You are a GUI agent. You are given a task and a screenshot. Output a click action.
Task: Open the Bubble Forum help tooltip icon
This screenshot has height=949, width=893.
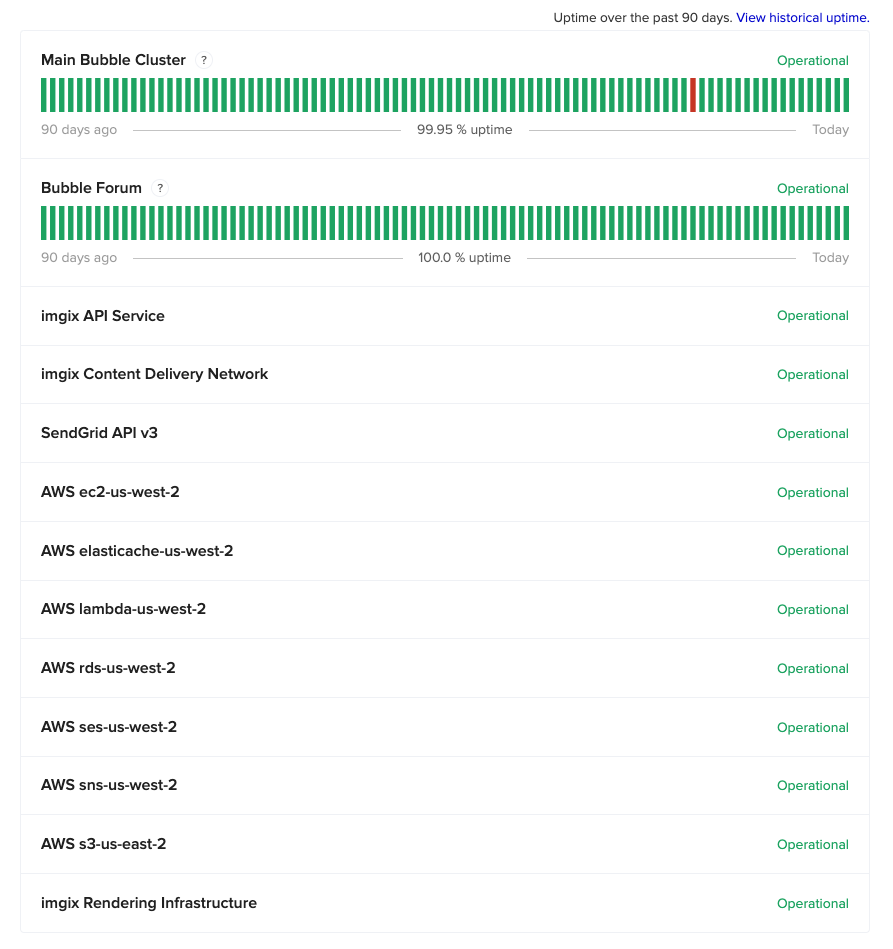(159, 188)
